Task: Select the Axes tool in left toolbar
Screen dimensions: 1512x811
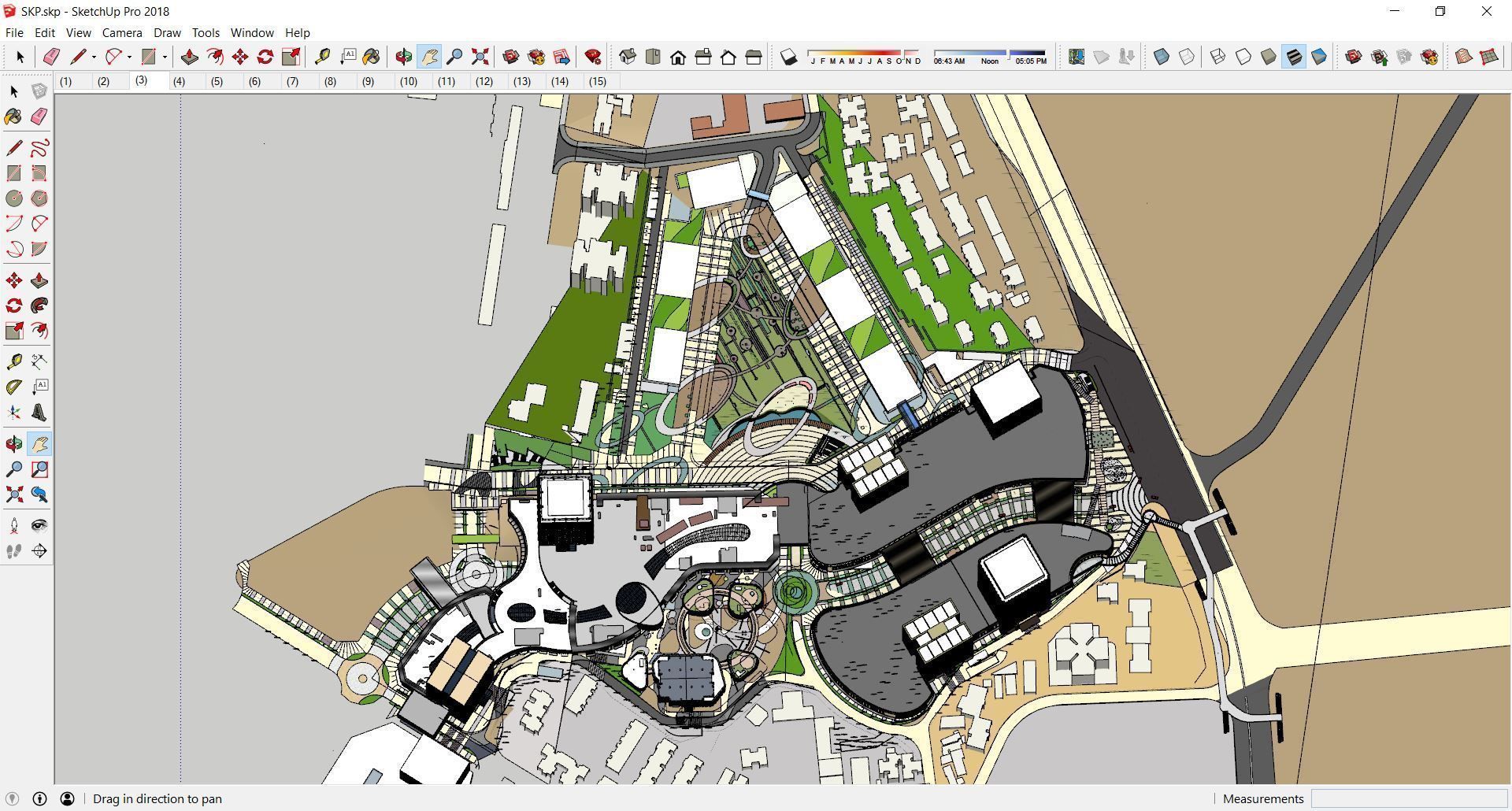Action: click(x=14, y=413)
